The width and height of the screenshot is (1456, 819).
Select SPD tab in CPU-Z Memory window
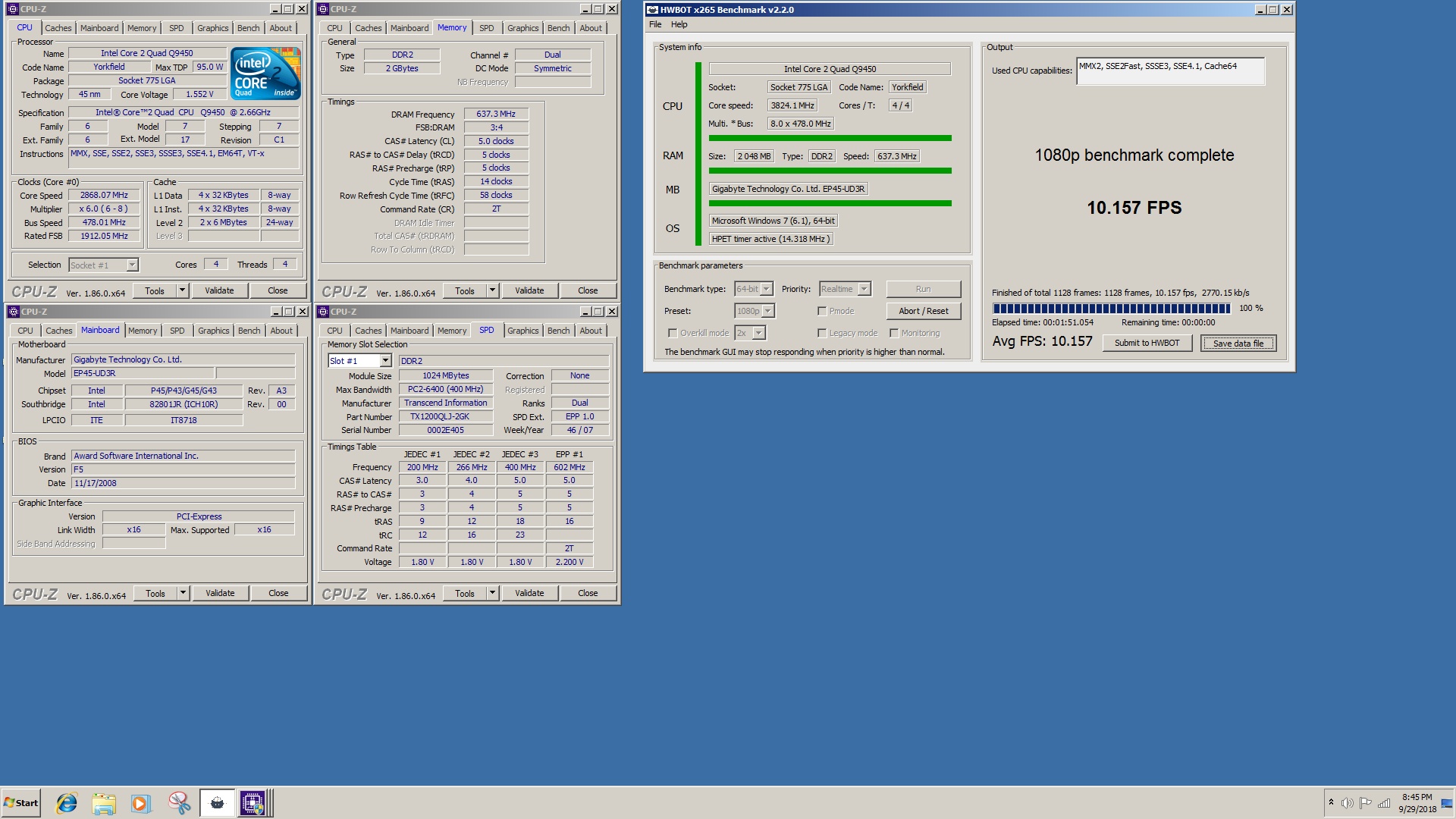(487, 28)
